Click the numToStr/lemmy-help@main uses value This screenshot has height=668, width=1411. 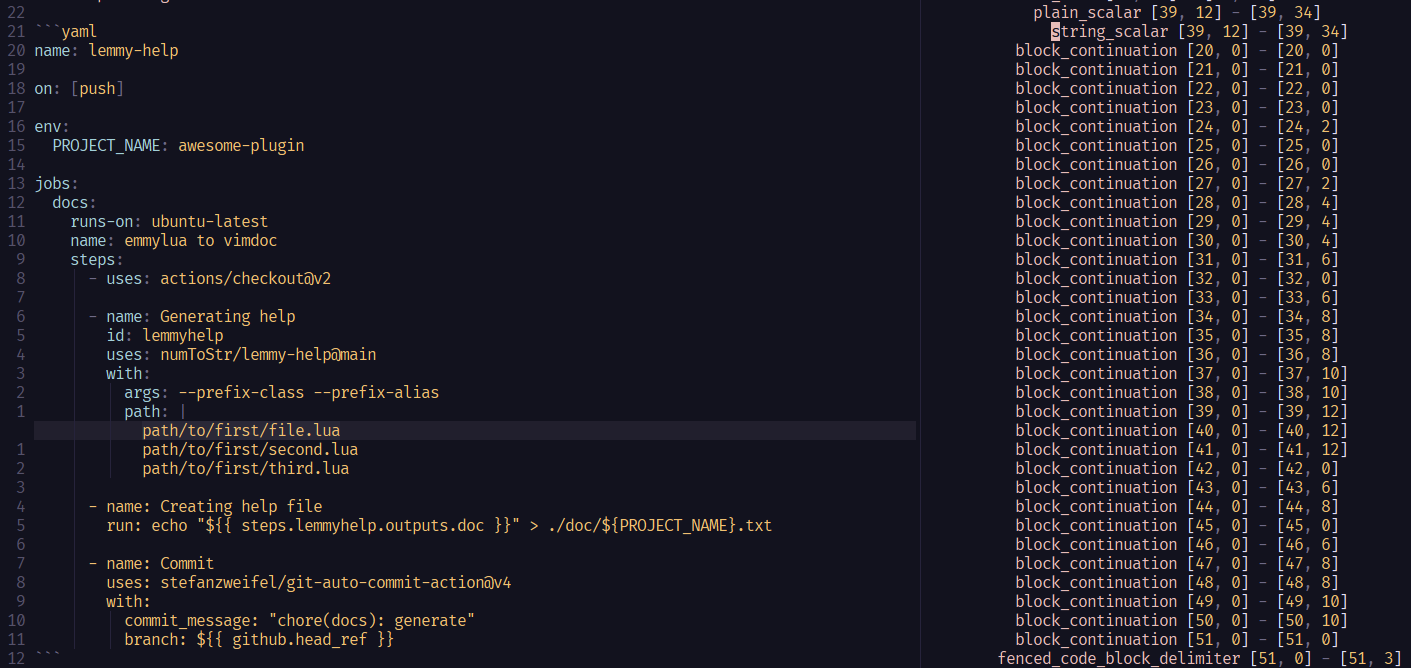[270, 354]
